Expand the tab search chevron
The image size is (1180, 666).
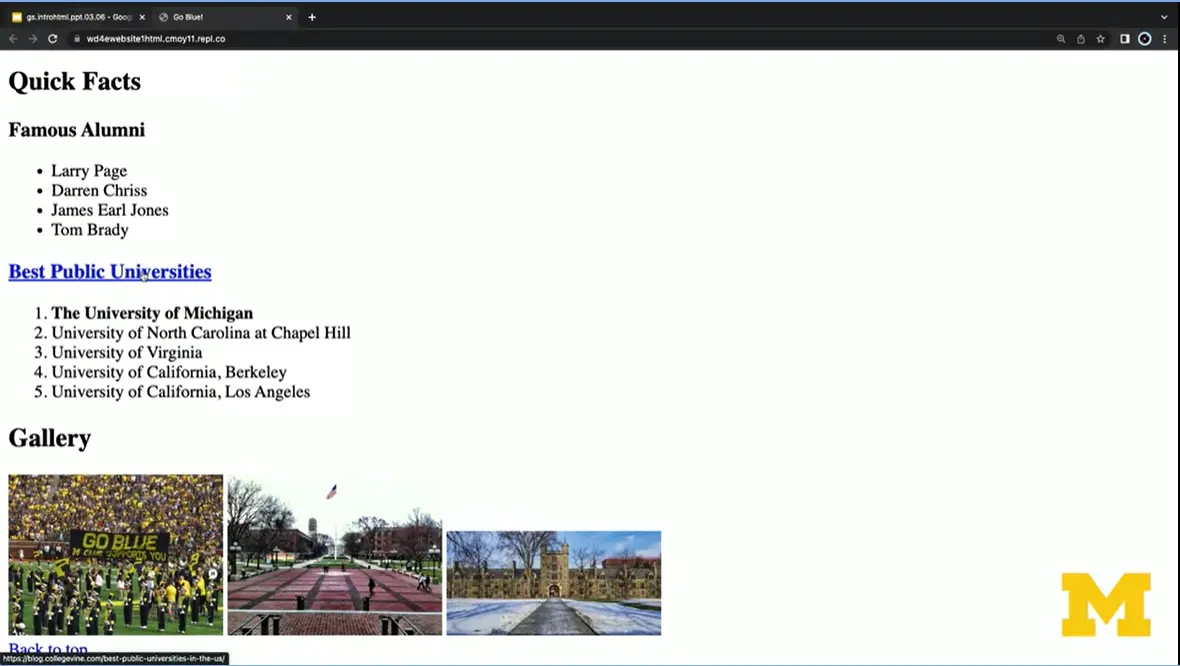(1164, 17)
